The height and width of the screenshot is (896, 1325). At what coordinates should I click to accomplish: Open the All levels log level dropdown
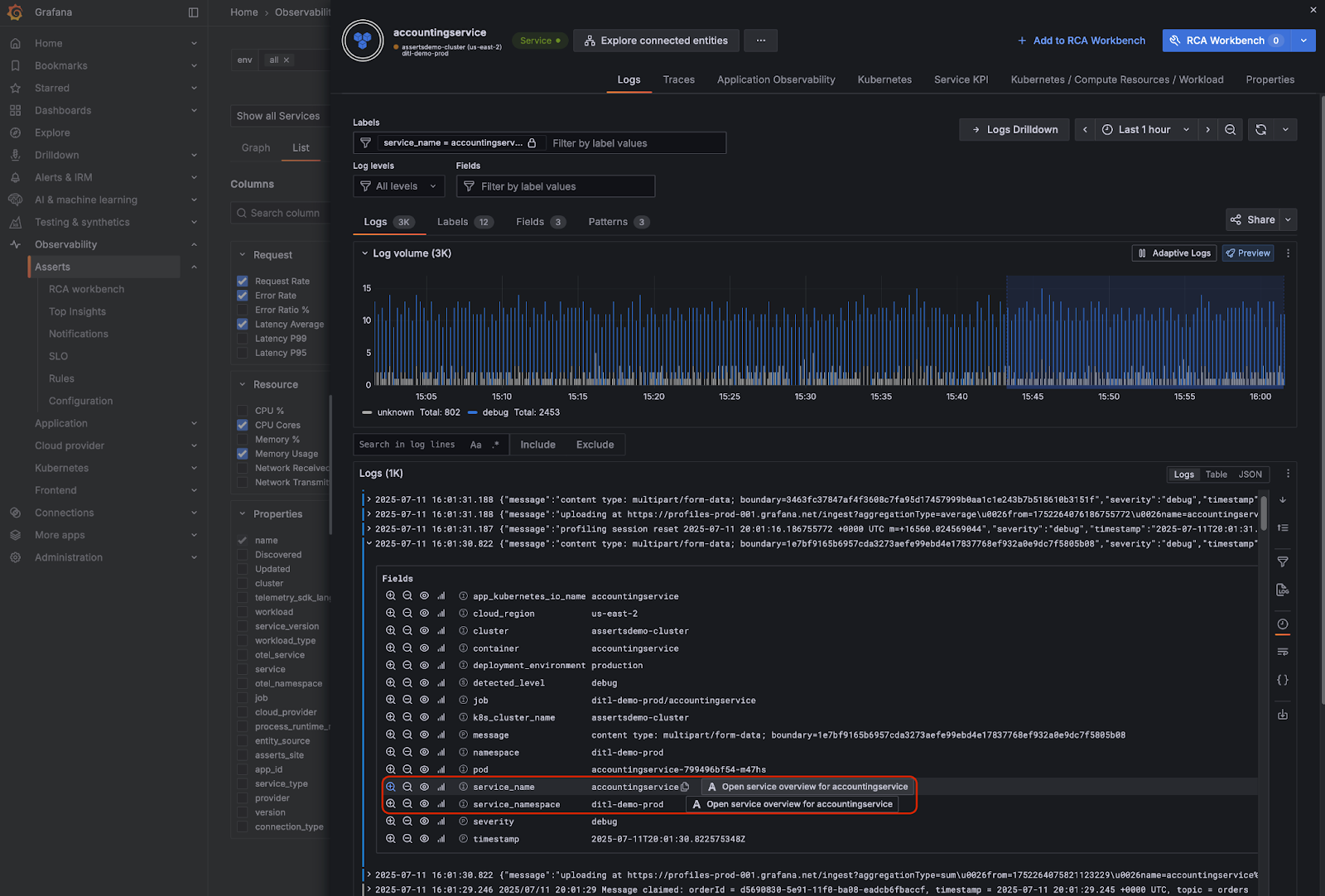tap(398, 186)
